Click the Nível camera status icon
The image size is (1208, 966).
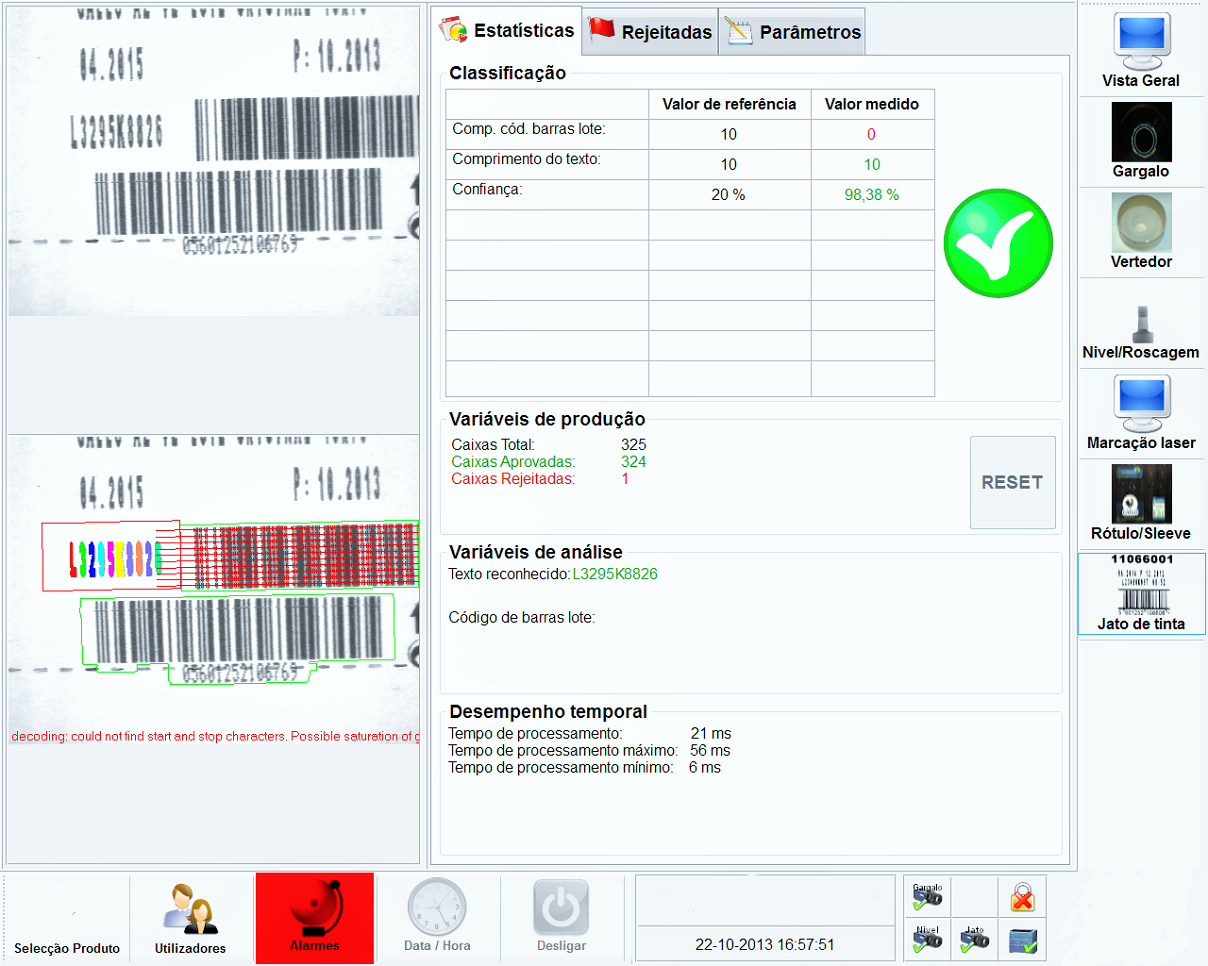pyautogui.click(x=927, y=938)
